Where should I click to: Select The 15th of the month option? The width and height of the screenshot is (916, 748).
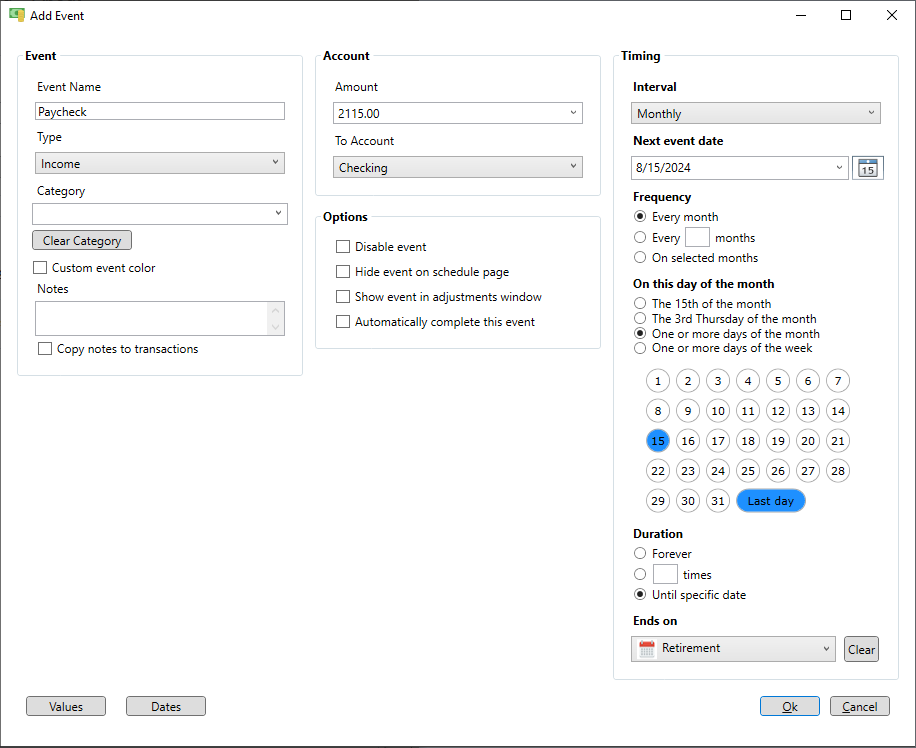tap(640, 303)
